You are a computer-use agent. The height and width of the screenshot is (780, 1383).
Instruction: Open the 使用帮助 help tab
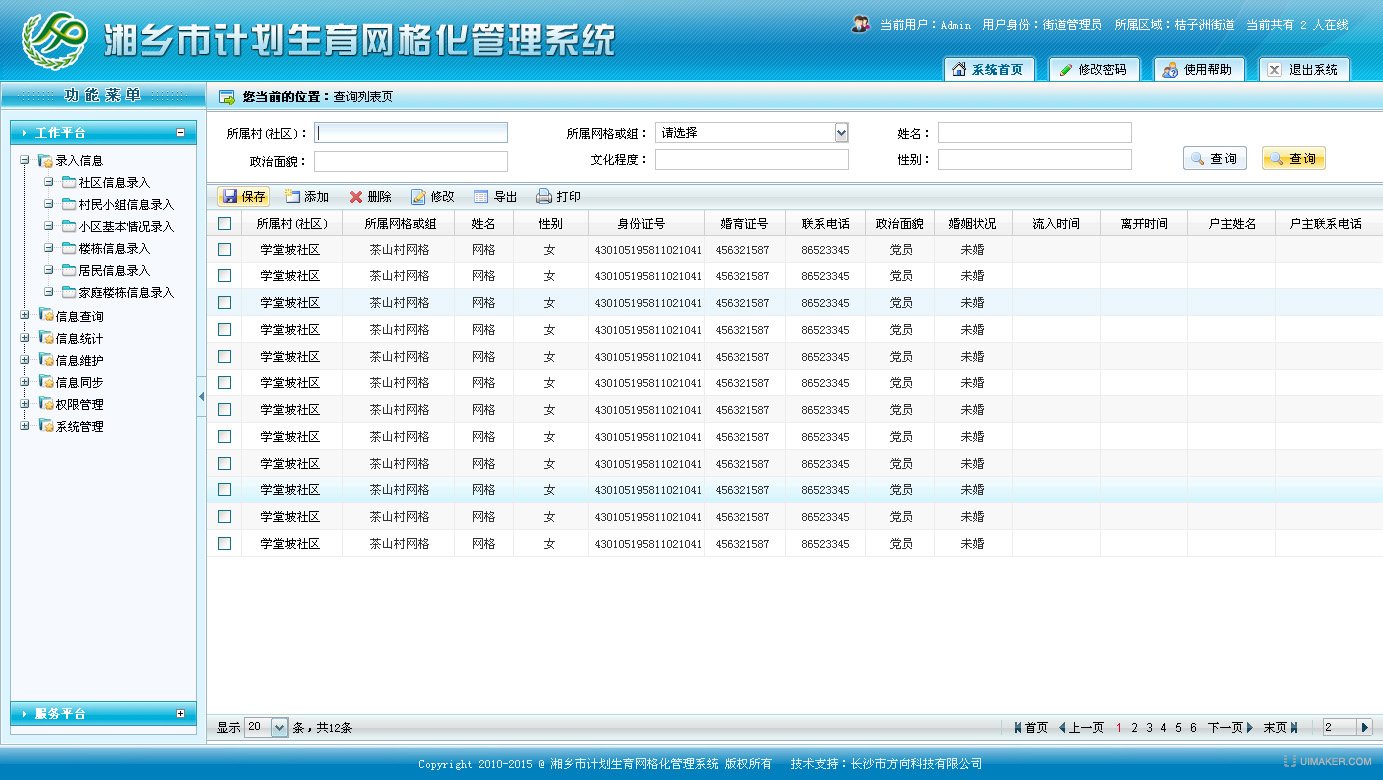(x=1199, y=69)
